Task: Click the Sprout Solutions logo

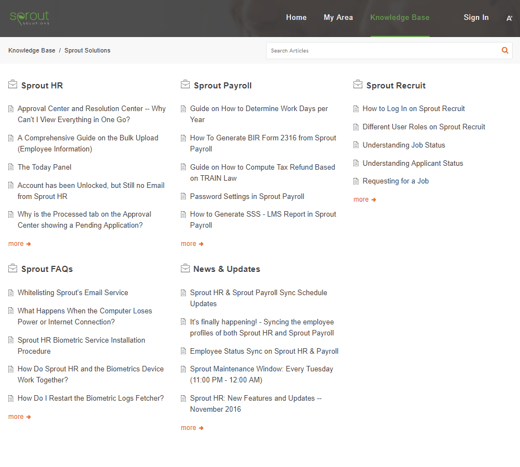Action: pyautogui.click(x=29, y=18)
